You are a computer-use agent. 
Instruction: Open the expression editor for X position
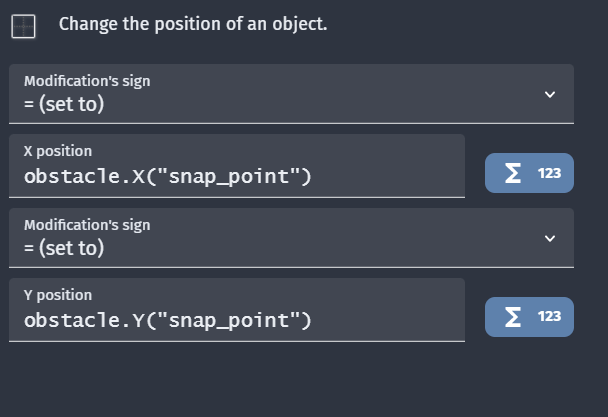[529, 173]
